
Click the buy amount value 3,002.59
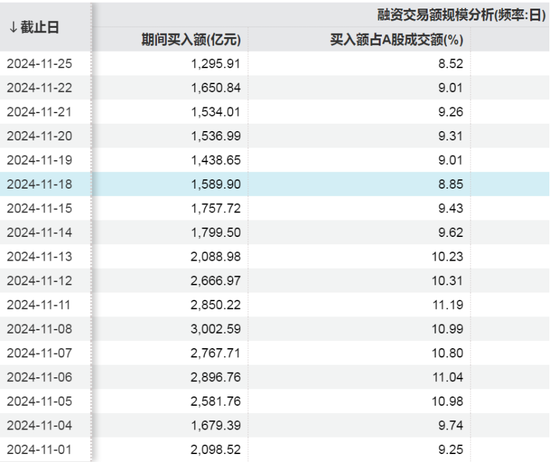click(216, 329)
